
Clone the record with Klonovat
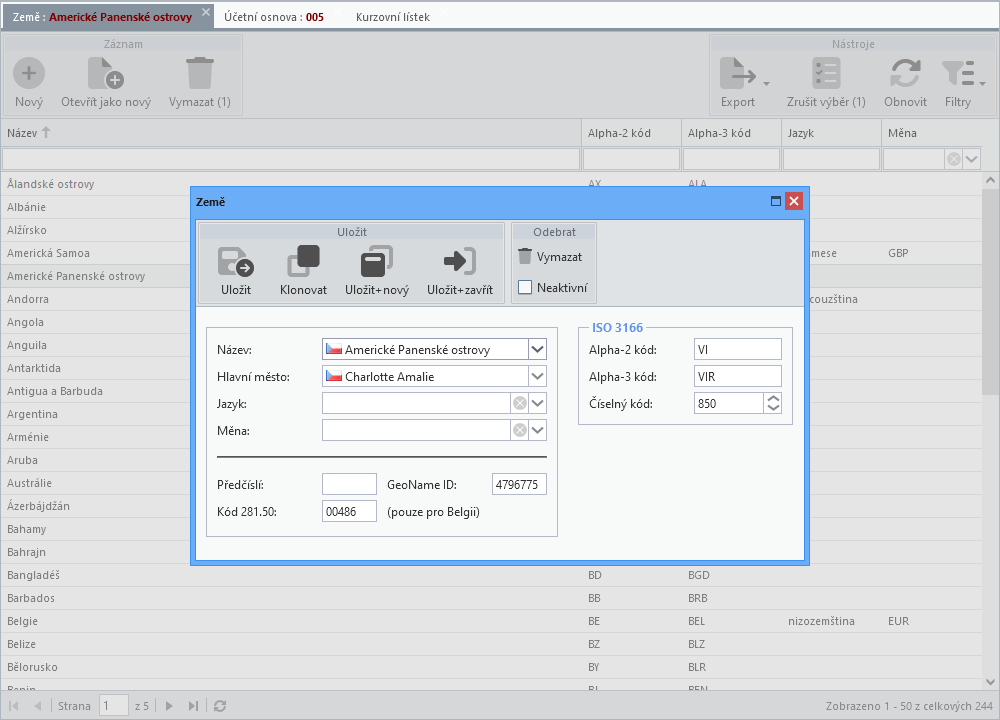[x=304, y=261]
